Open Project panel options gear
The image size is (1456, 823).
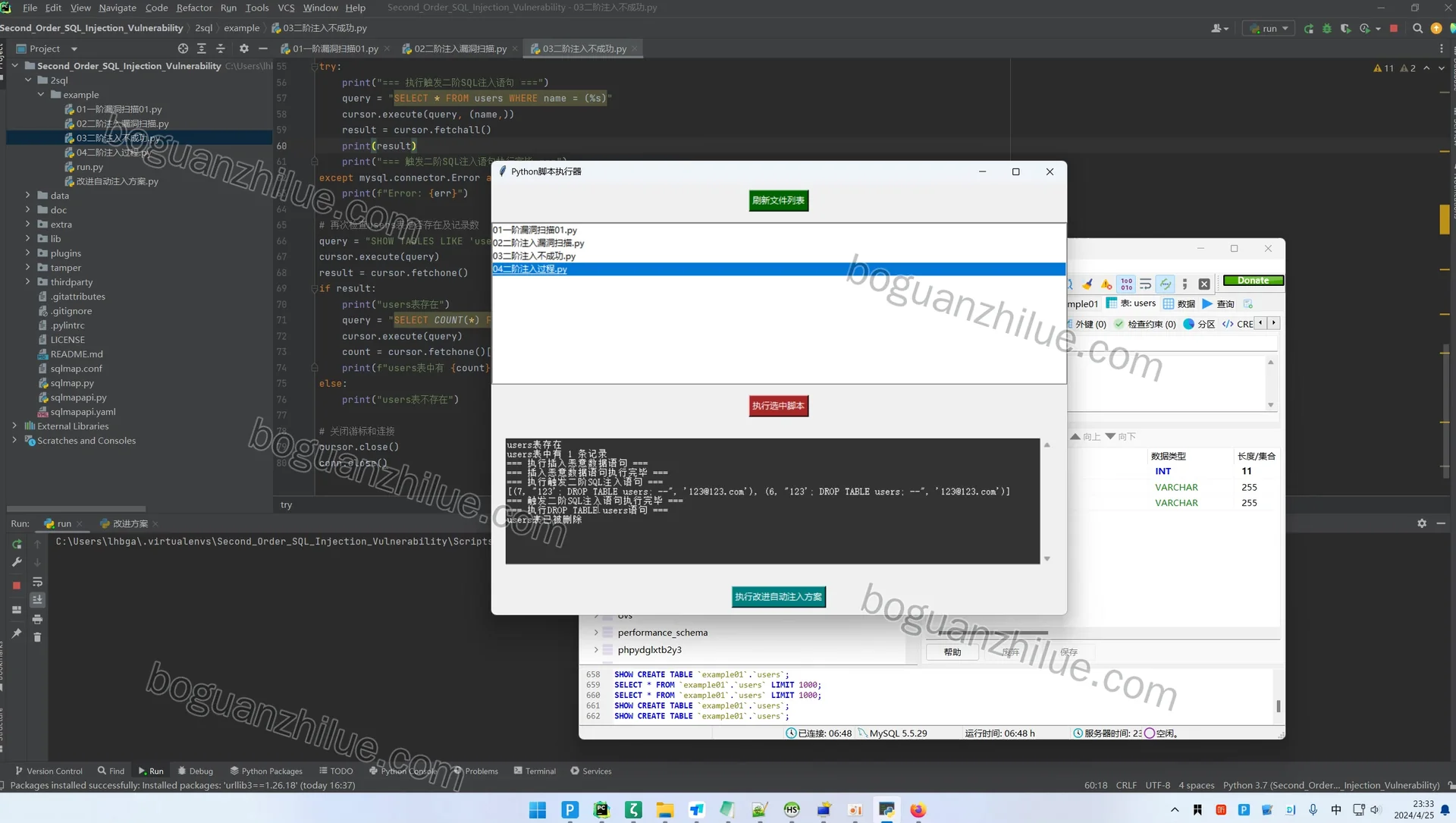click(243, 49)
